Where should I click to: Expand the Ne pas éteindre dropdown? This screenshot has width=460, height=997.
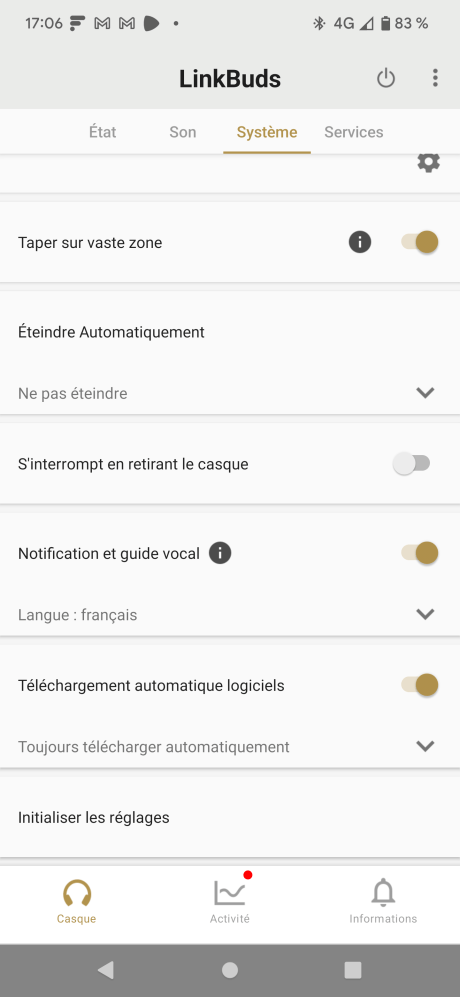(230, 393)
